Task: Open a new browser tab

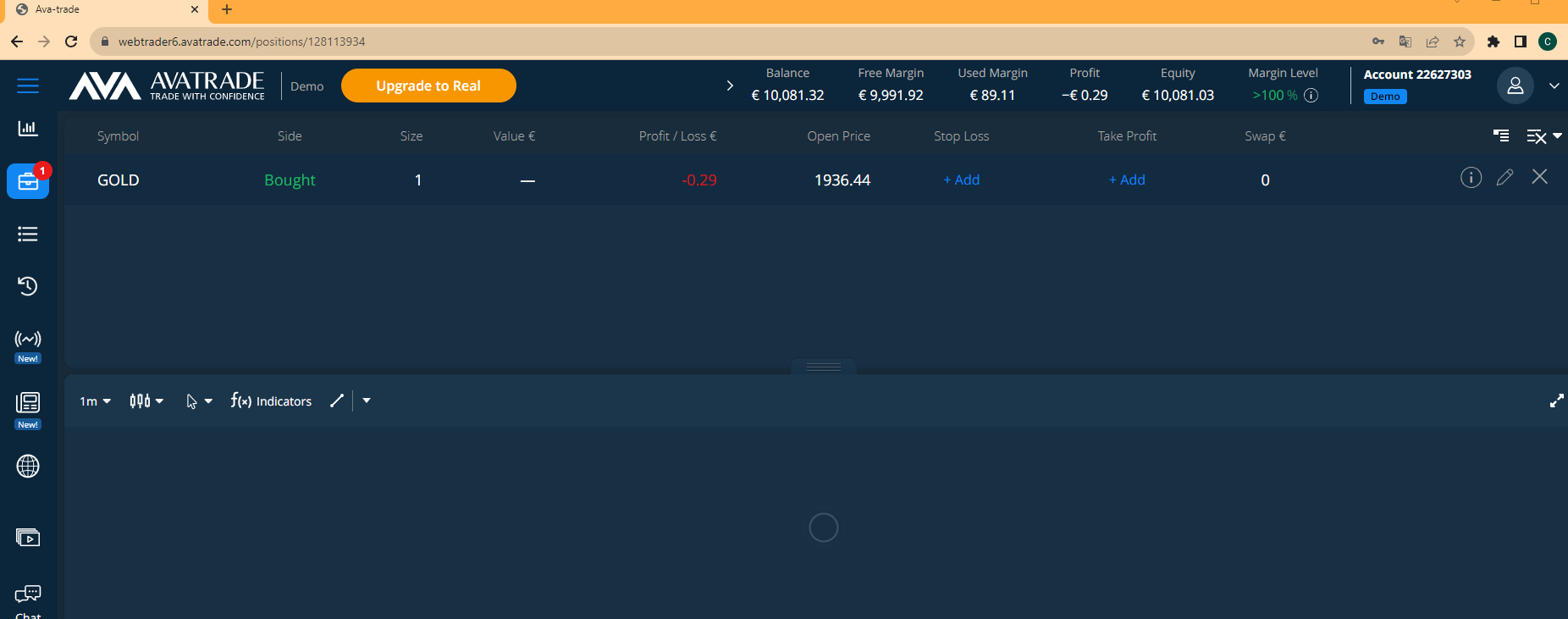Action: tap(226, 9)
